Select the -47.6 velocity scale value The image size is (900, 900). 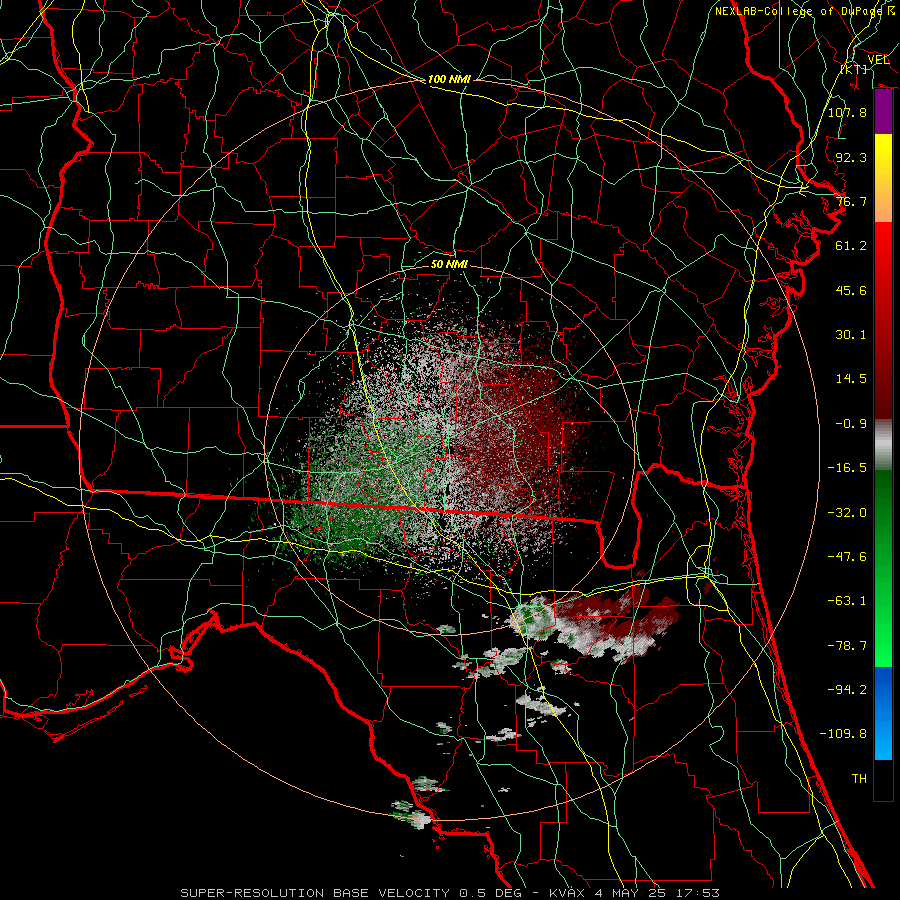(x=847, y=557)
